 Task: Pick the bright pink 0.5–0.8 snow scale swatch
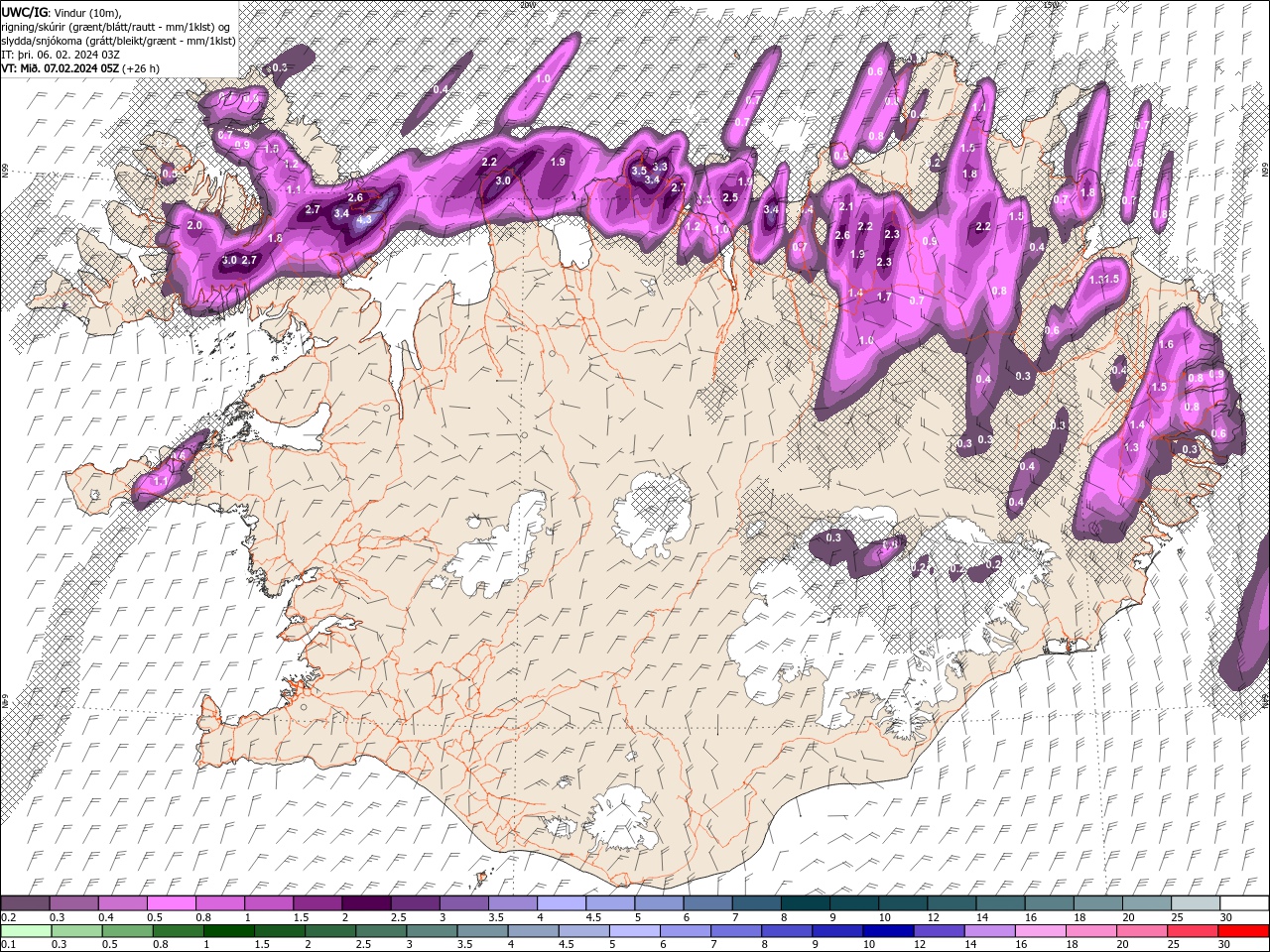(x=171, y=902)
